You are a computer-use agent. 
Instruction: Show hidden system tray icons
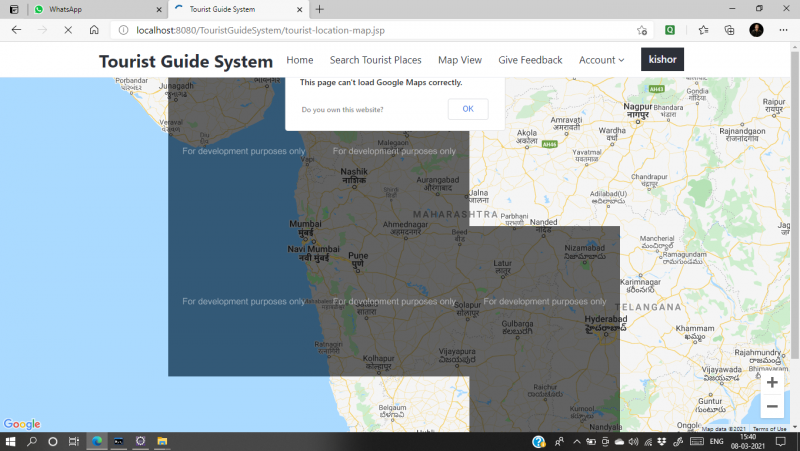tap(577, 442)
